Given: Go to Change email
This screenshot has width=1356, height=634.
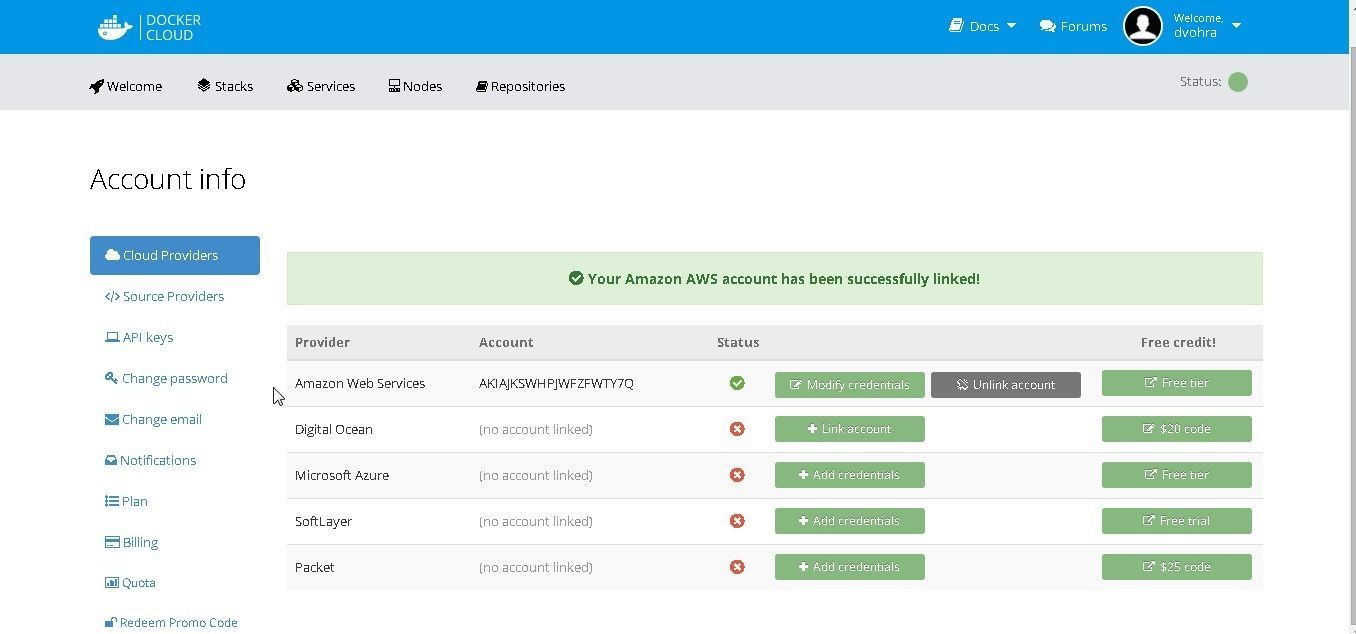Looking at the screenshot, I should tap(153, 419).
